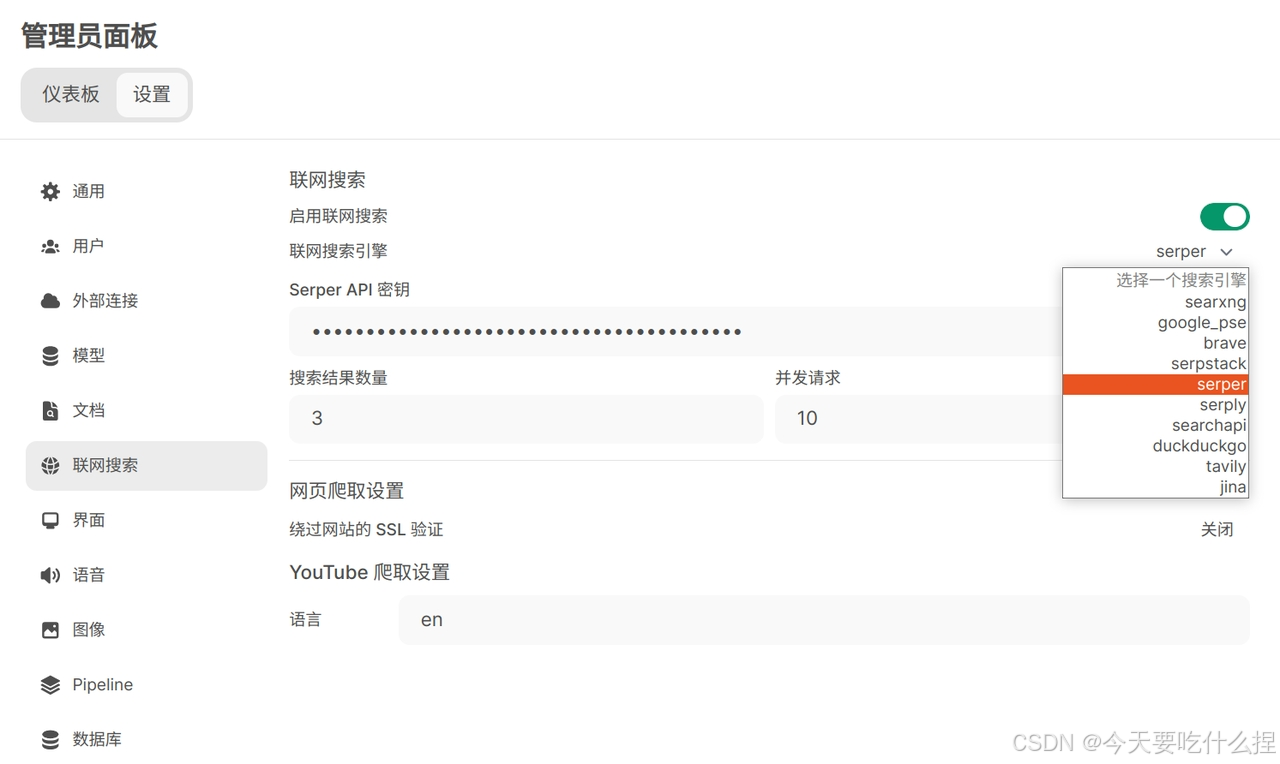This screenshot has height=764, width=1280.
Task: Click the YouTube 语言 field showing en
Action: 824,620
